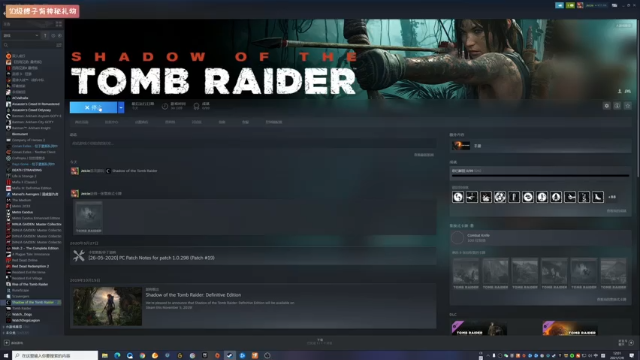Open second game tab in tab row
Image resolution: width=640 pixels, height=360 pixels.
111,122
